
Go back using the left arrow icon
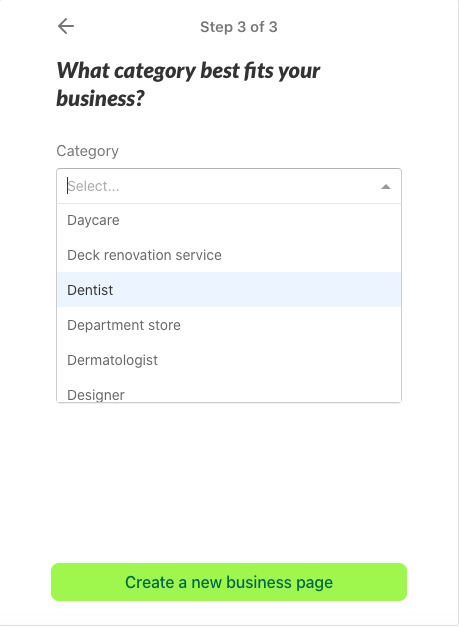pyautogui.click(x=66, y=26)
